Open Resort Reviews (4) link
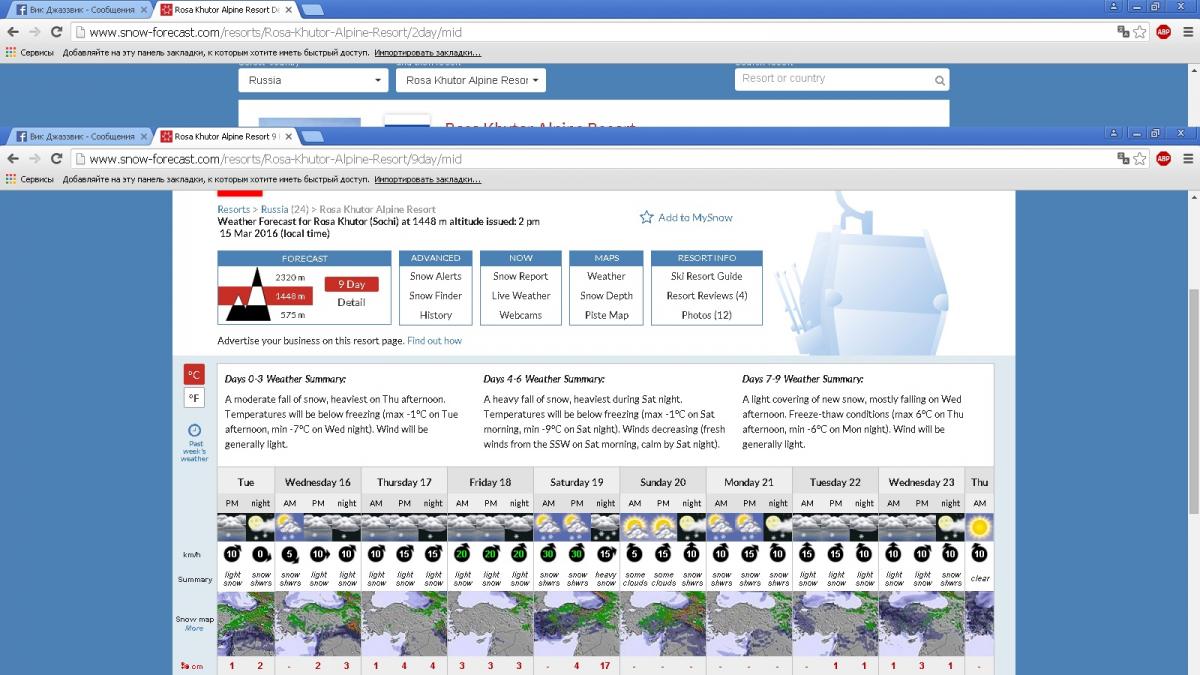The height and width of the screenshot is (675, 1200). tap(707, 296)
